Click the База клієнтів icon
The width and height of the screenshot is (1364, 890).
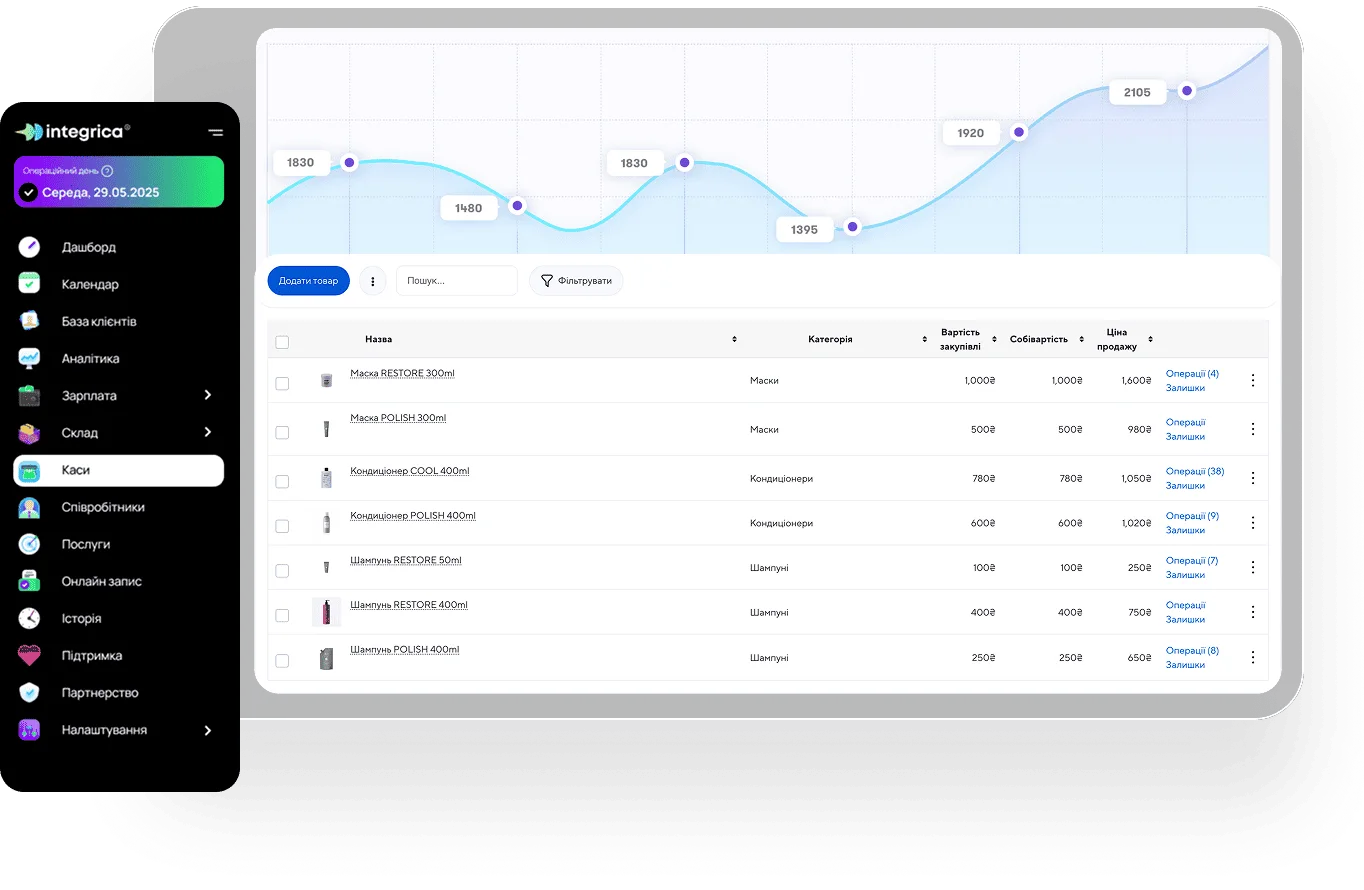click(x=29, y=321)
